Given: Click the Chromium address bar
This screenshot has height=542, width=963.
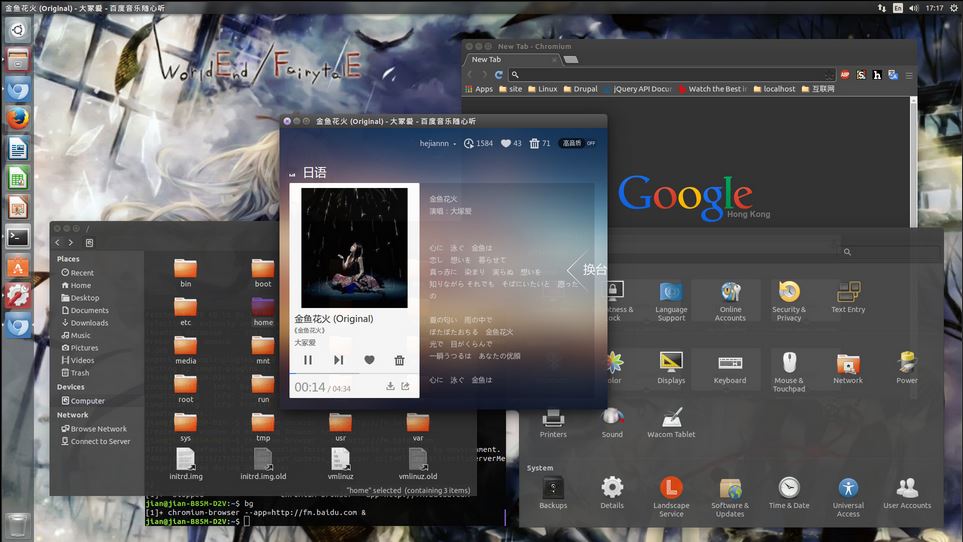Looking at the screenshot, I should tap(673, 75).
